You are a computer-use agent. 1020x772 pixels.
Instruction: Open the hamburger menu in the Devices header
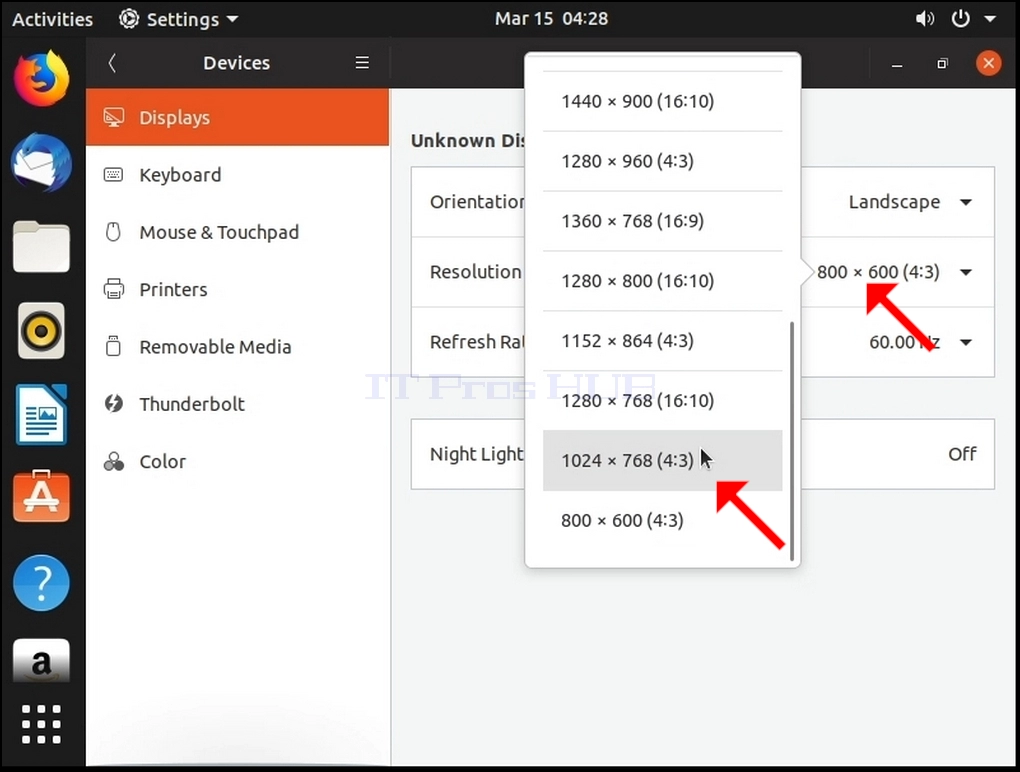(362, 62)
